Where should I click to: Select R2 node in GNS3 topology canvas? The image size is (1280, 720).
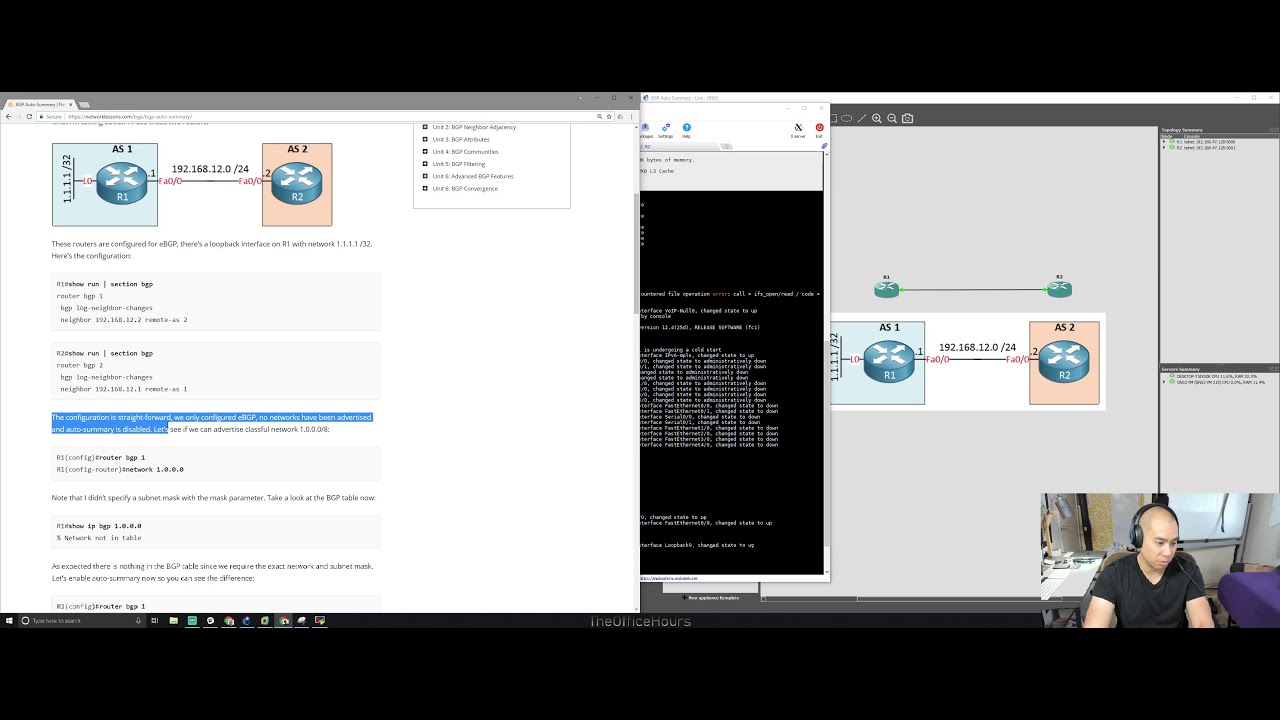(1059, 289)
